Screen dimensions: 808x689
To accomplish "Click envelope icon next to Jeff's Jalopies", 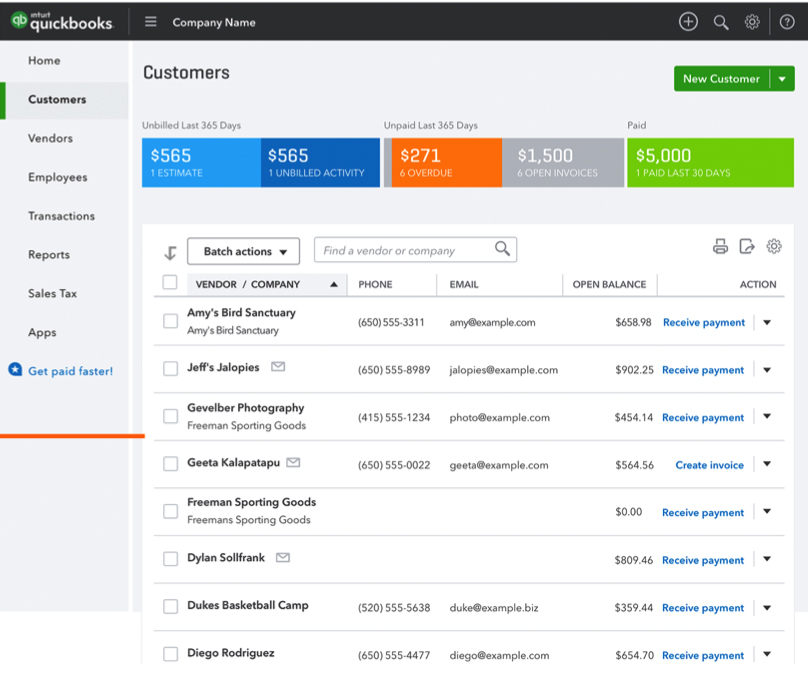I will pos(278,367).
